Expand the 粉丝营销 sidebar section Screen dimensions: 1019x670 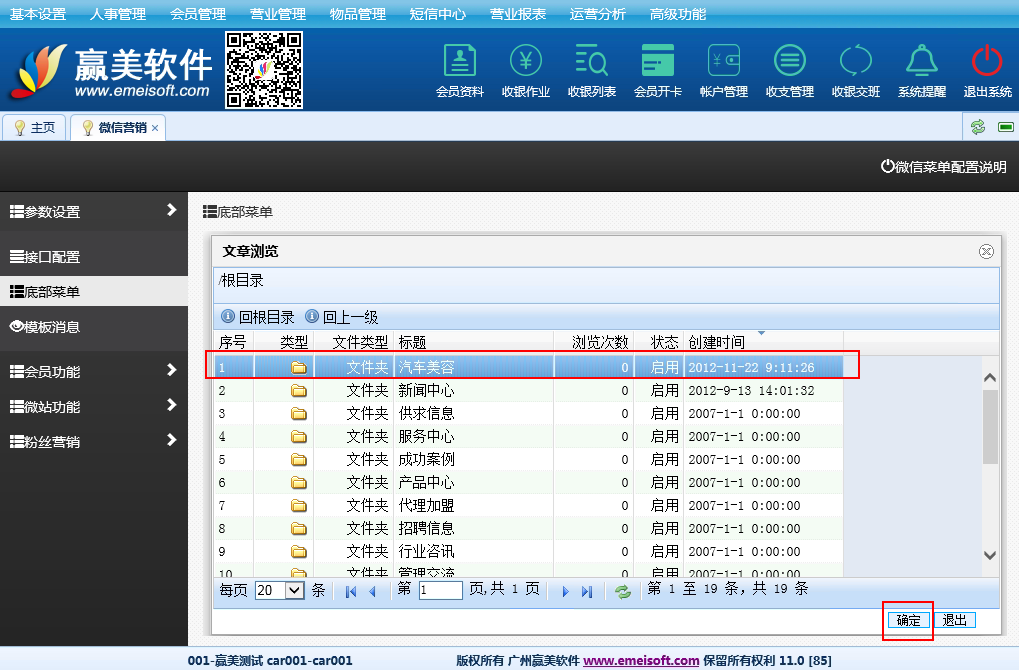(94, 441)
